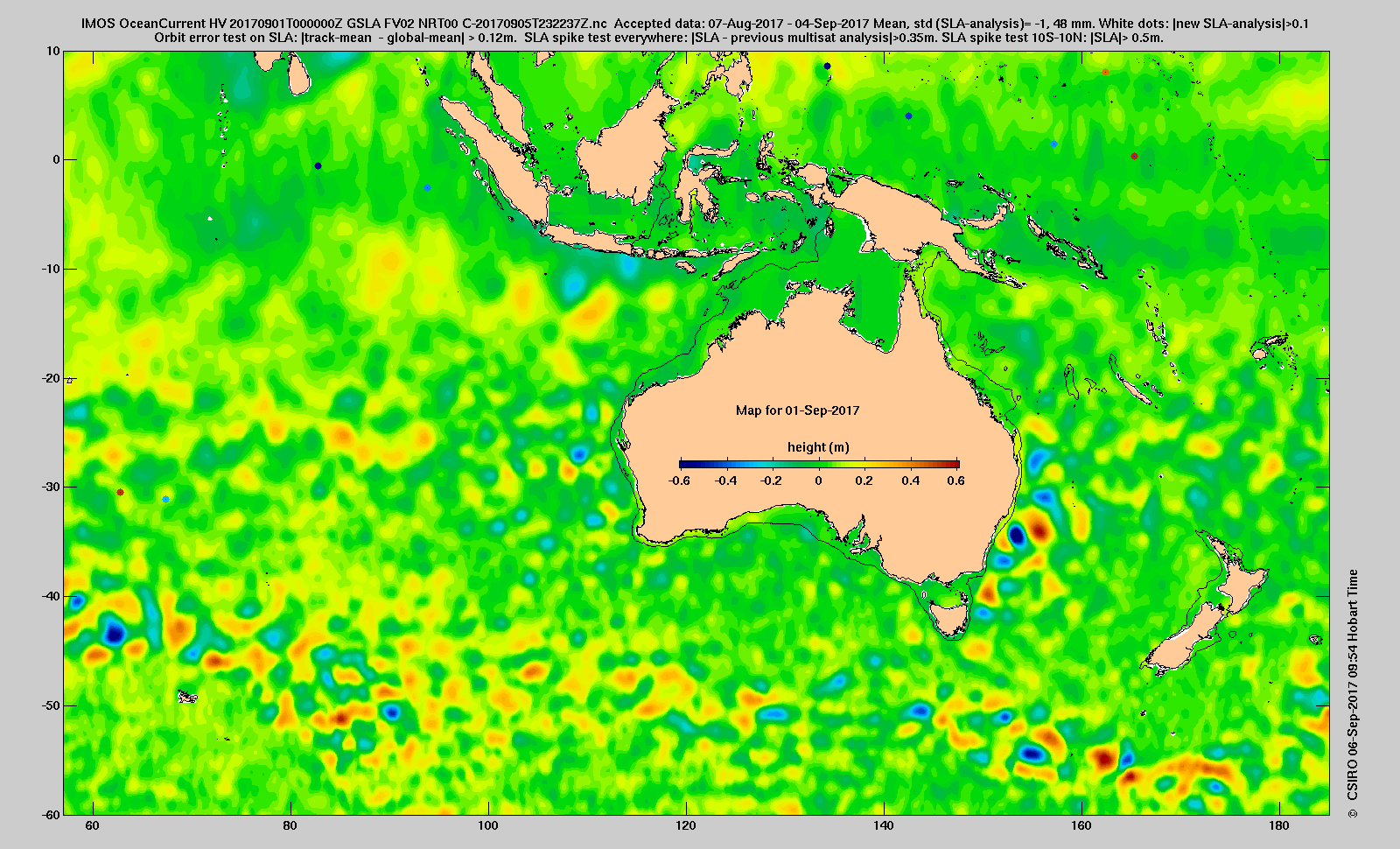Click the CSIRO Hobart Time copyright text
1400x849 pixels.
[x=1353, y=691]
